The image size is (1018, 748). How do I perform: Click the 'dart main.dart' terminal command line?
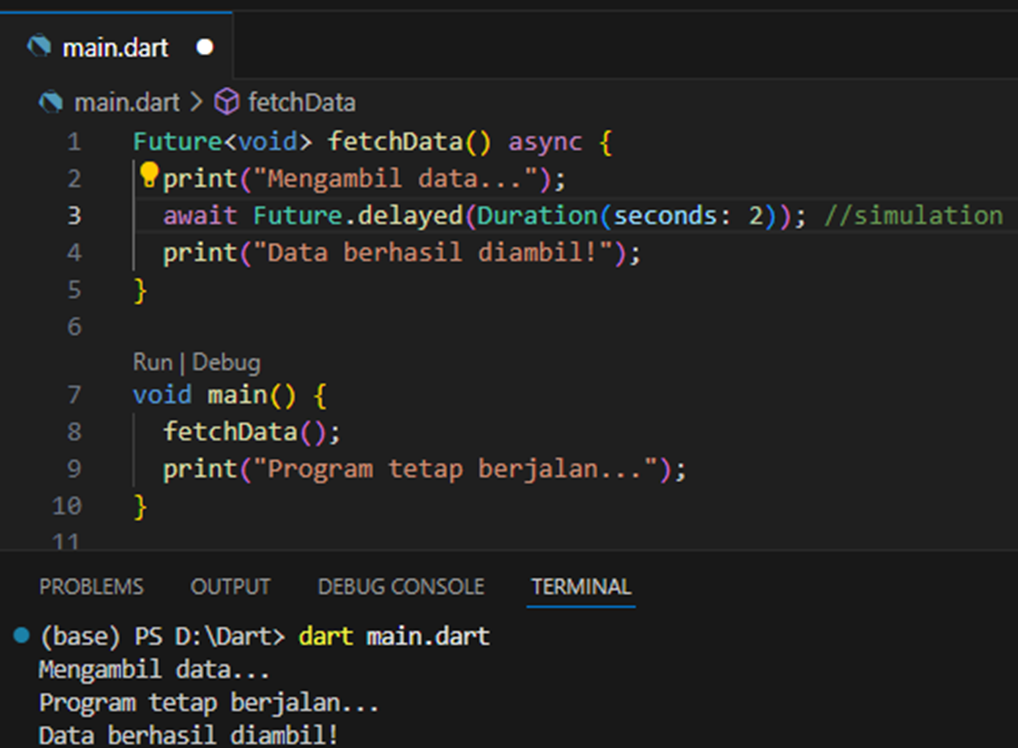[394, 636]
